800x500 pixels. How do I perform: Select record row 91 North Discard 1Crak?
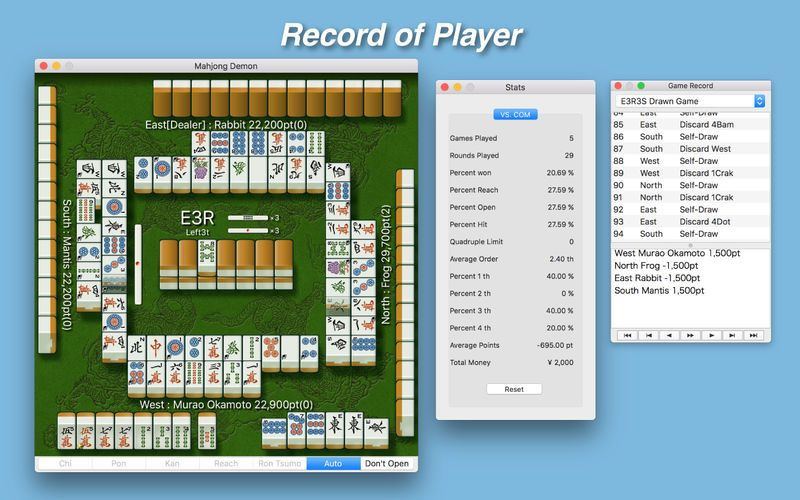click(690, 197)
